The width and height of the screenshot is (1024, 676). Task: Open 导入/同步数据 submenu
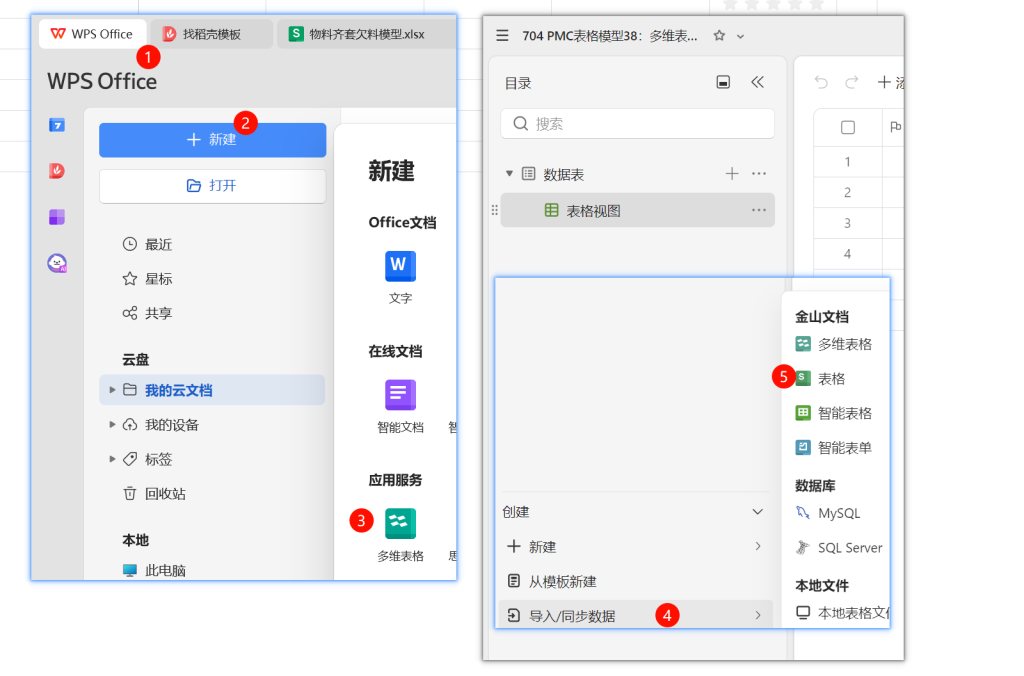coord(635,615)
